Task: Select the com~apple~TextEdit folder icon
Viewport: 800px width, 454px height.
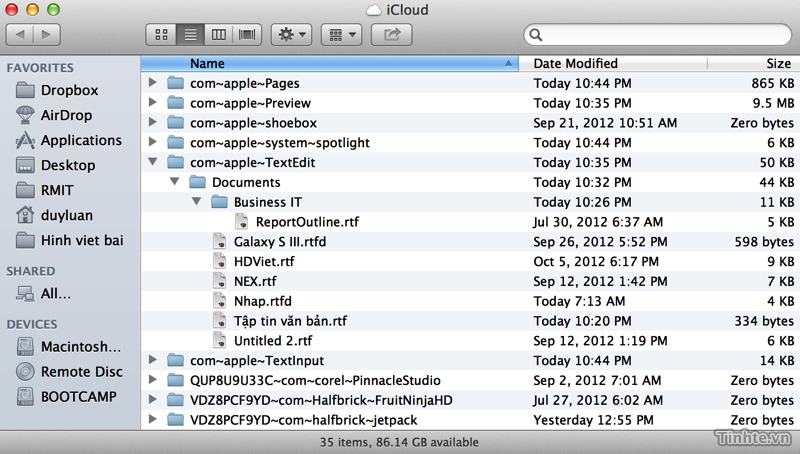Action: point(176,162)
